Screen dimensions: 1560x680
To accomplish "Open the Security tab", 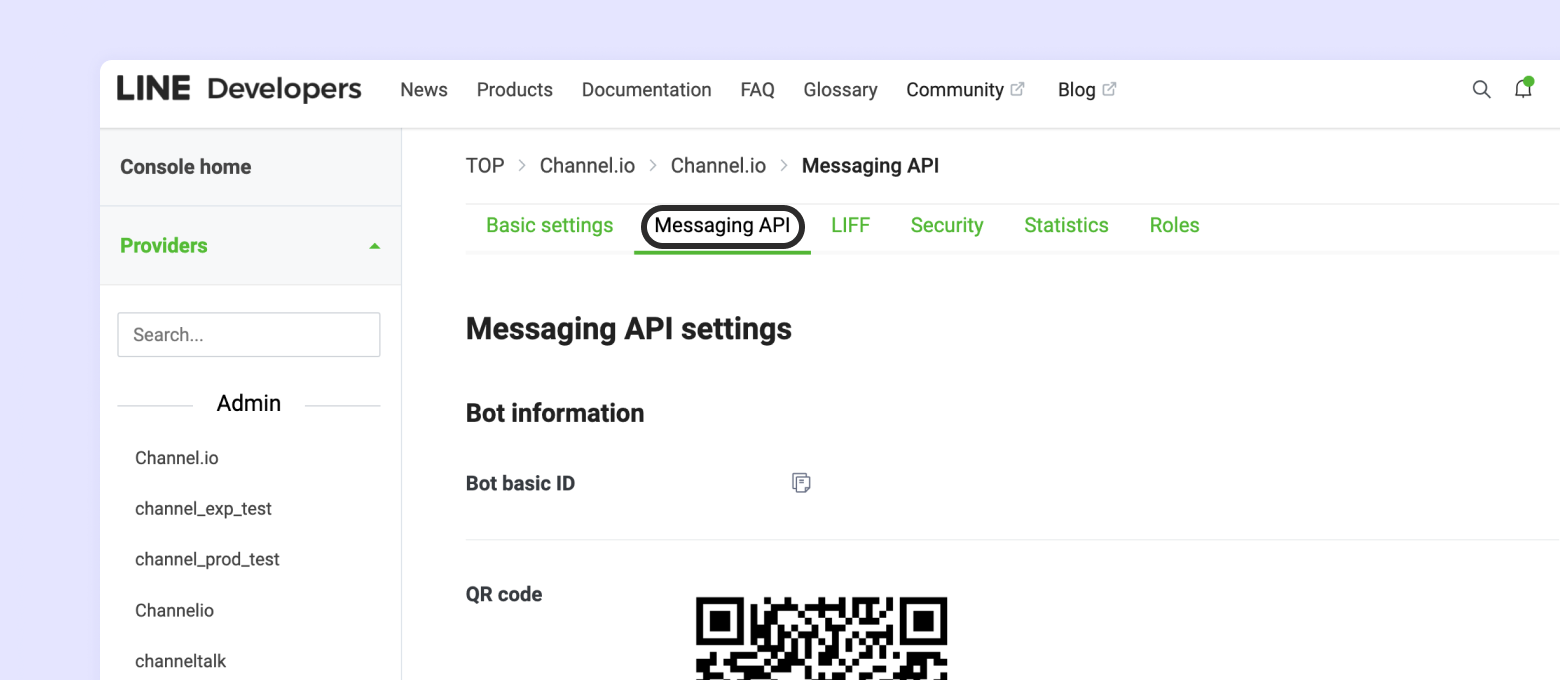I will coord(947,225).
